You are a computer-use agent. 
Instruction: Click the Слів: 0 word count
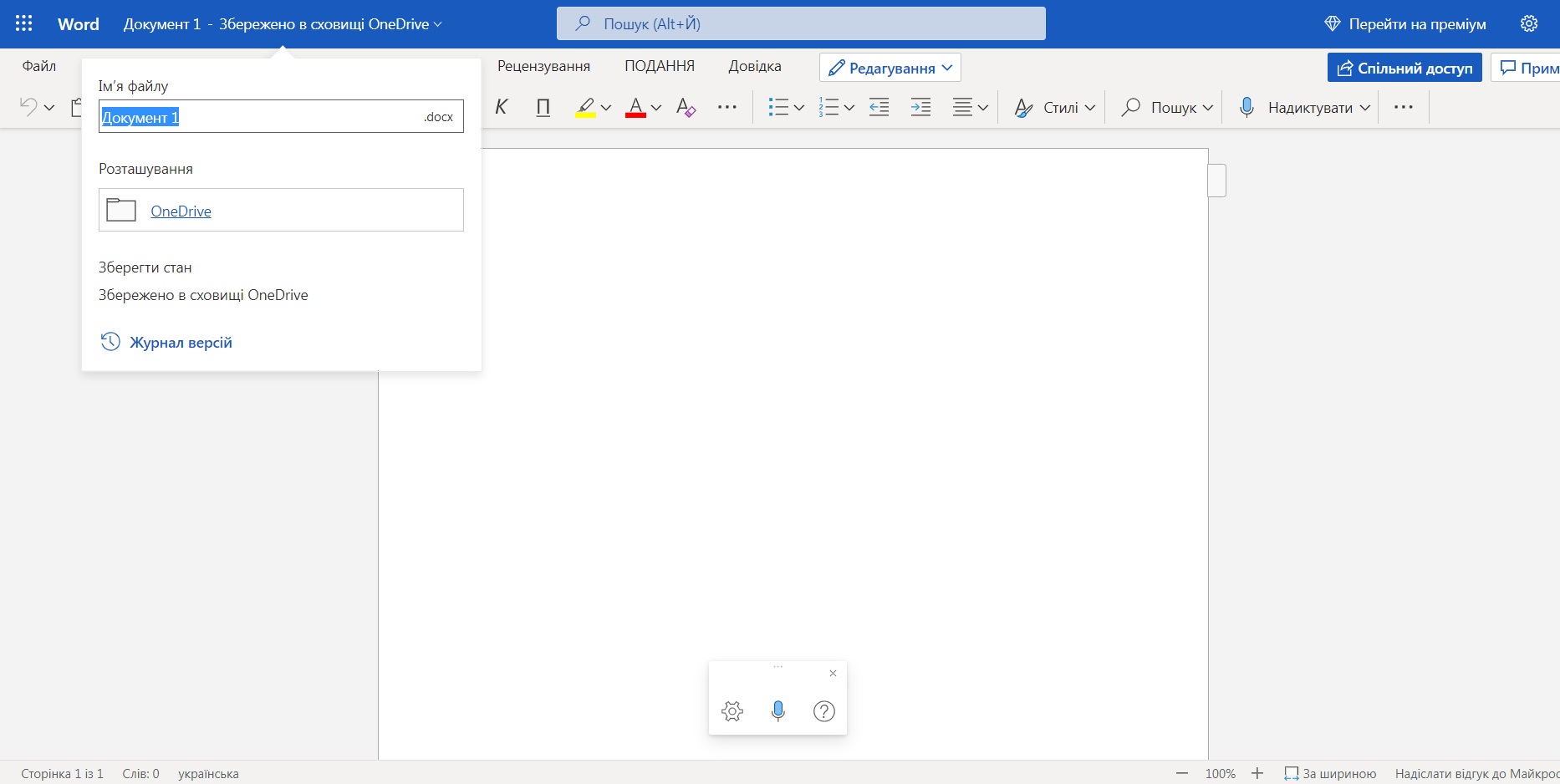[140, 774]
